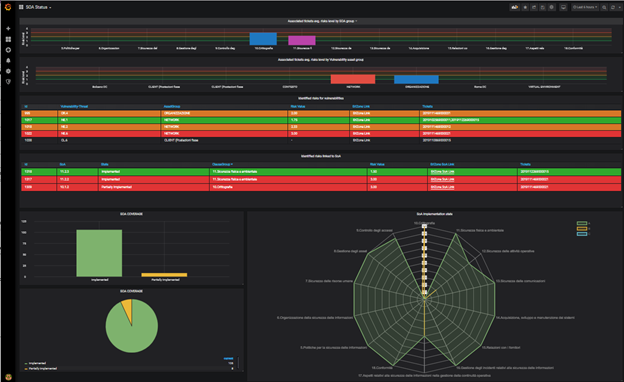Sort table by ClauseGroup column header
This screenshot has width=624, height=382.
(x=222, y=164)
